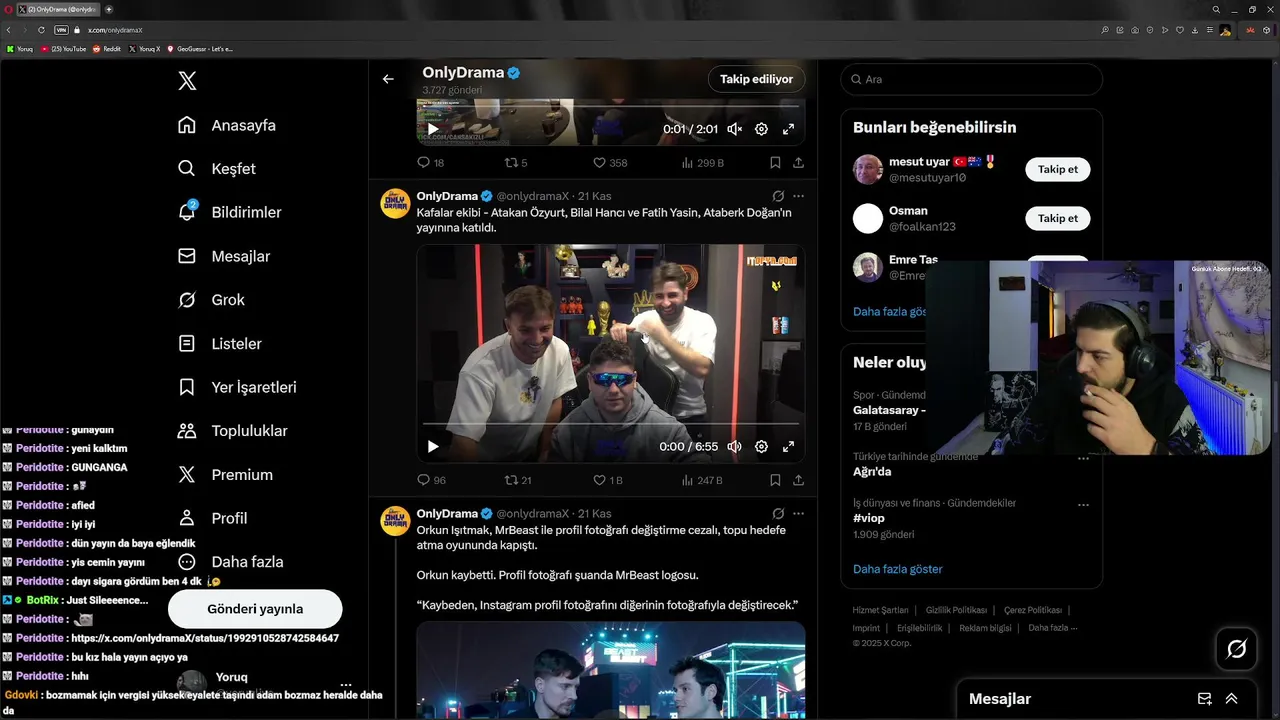View 299 B views analytics
The height and width of the screenshot is (720, 1280).
tap(702, 162)
